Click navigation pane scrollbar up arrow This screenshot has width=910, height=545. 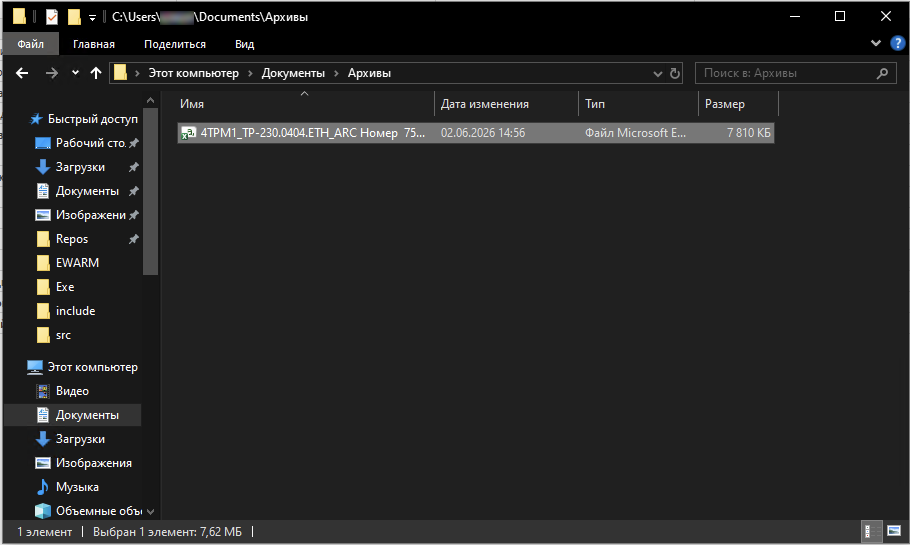pos(151,100)
